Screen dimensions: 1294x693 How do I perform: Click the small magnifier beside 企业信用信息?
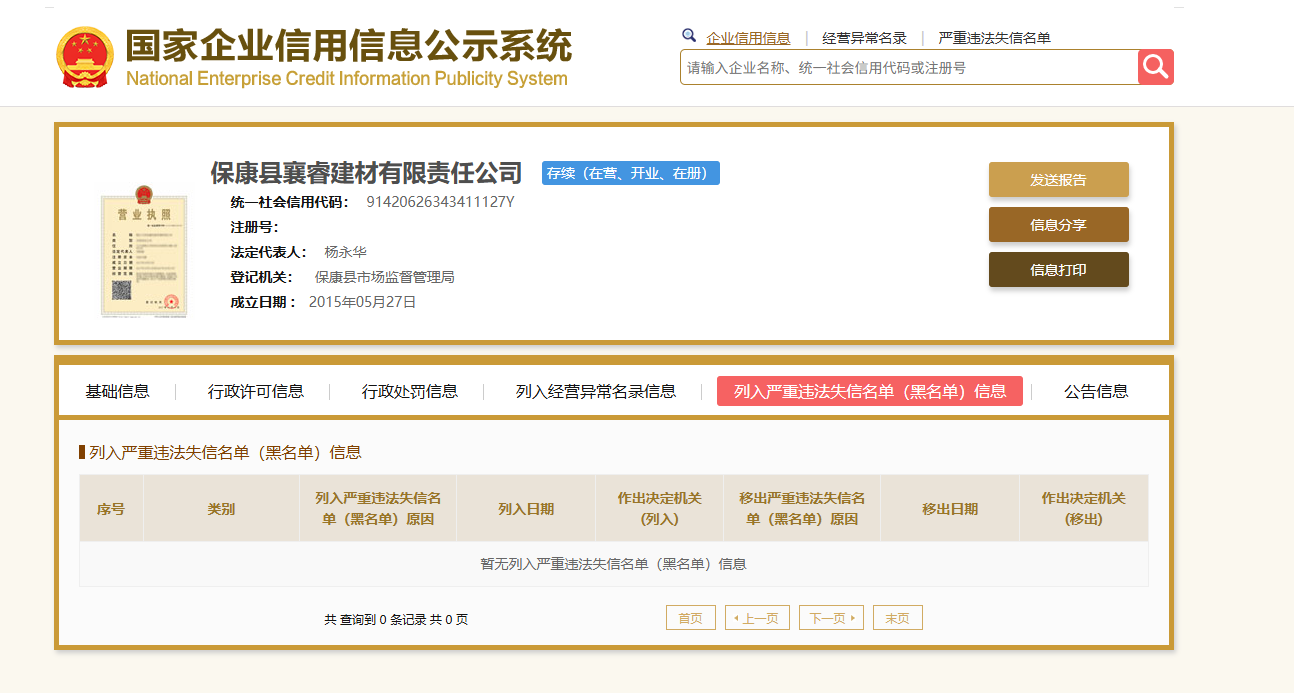pyautogui.click(x=689, y=35)
